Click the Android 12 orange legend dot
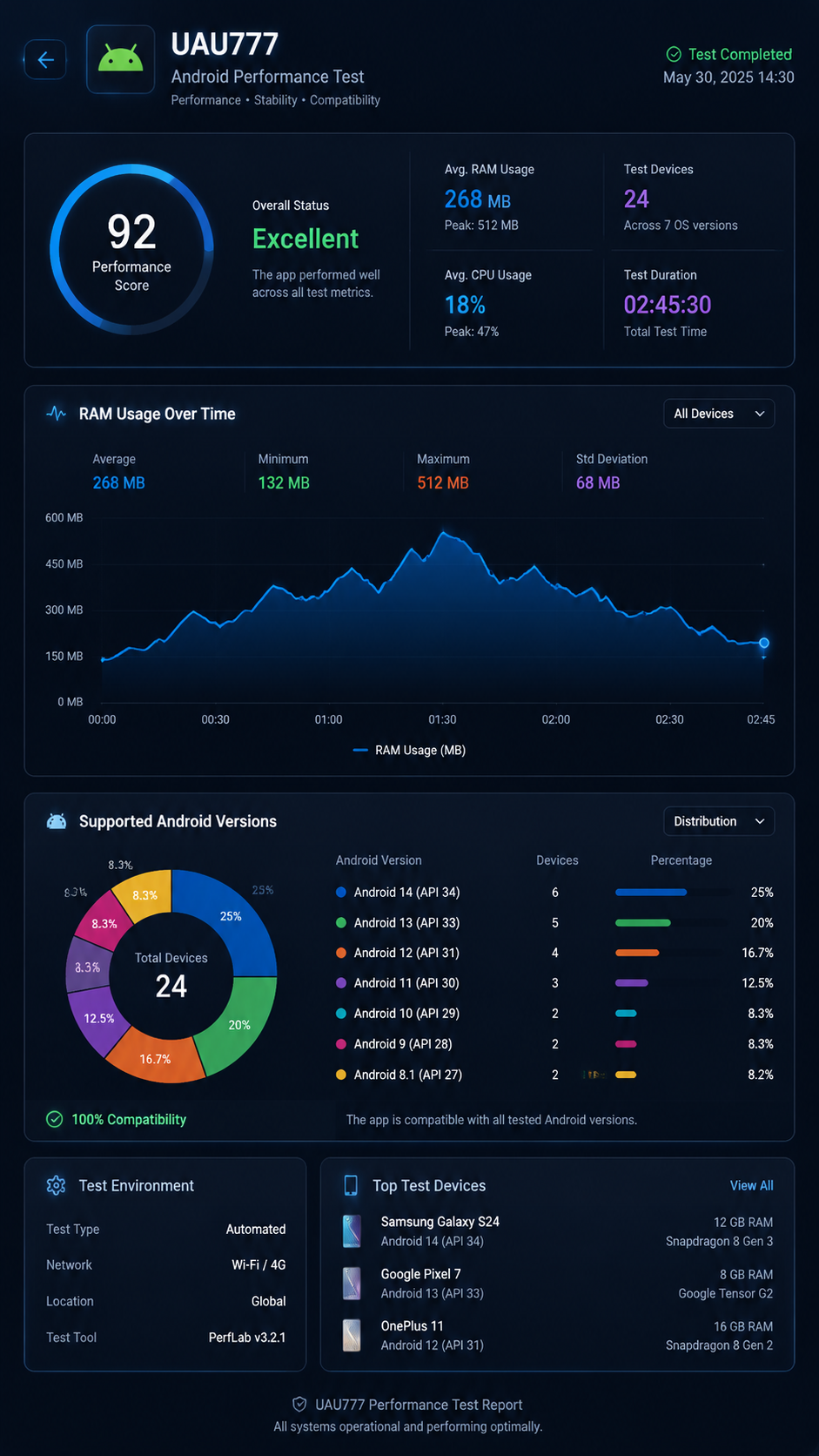 341,953
